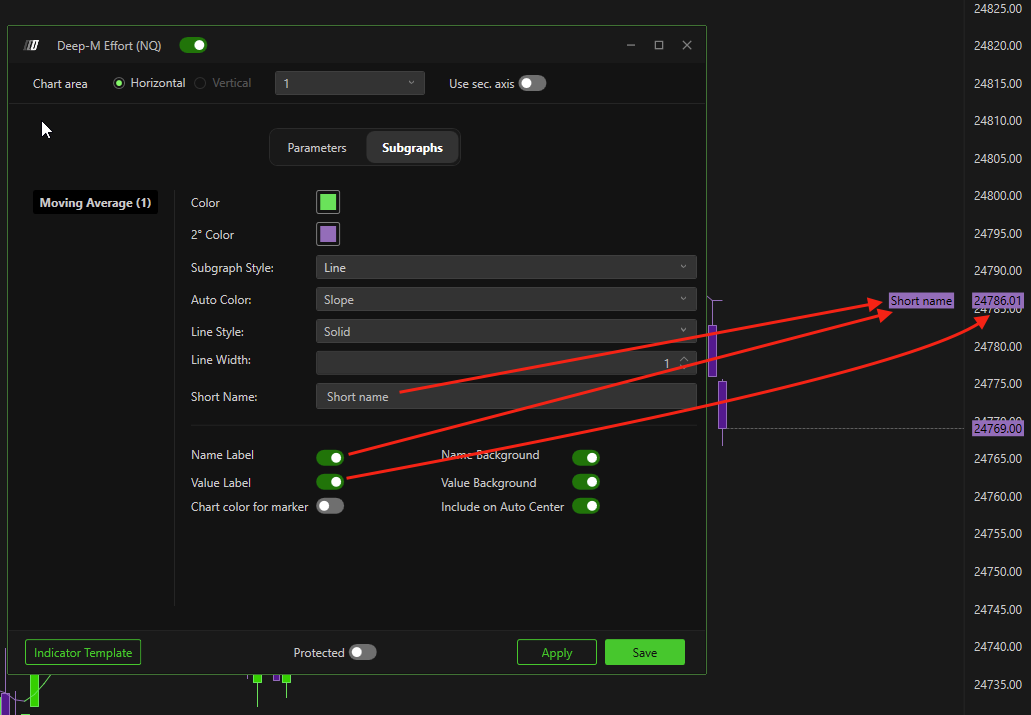1031x715 pixels.
Task: Open the purple 2° Color swatch
Action: (x=328, y=234)
